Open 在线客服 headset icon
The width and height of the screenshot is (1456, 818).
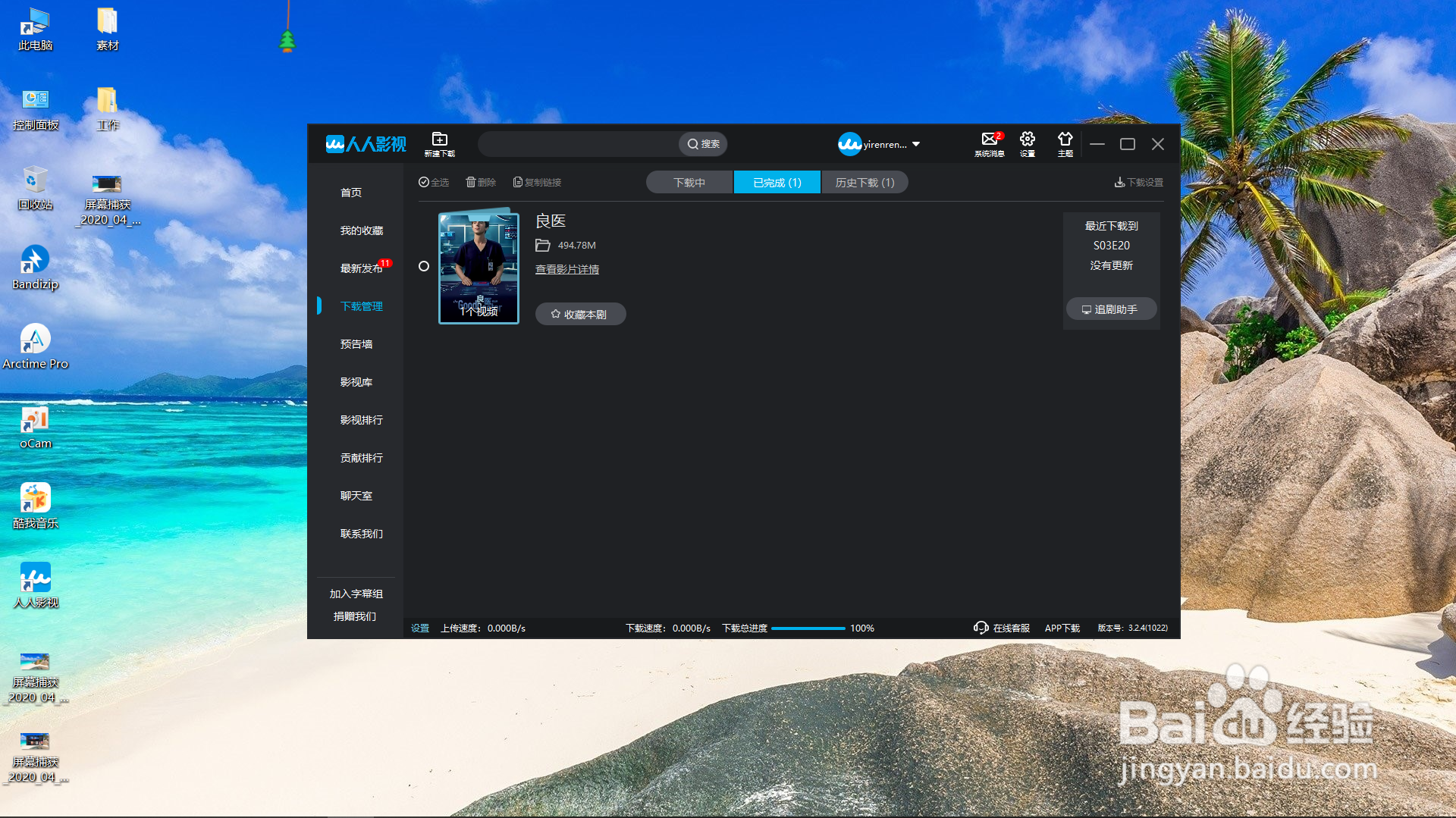(981, 628)
